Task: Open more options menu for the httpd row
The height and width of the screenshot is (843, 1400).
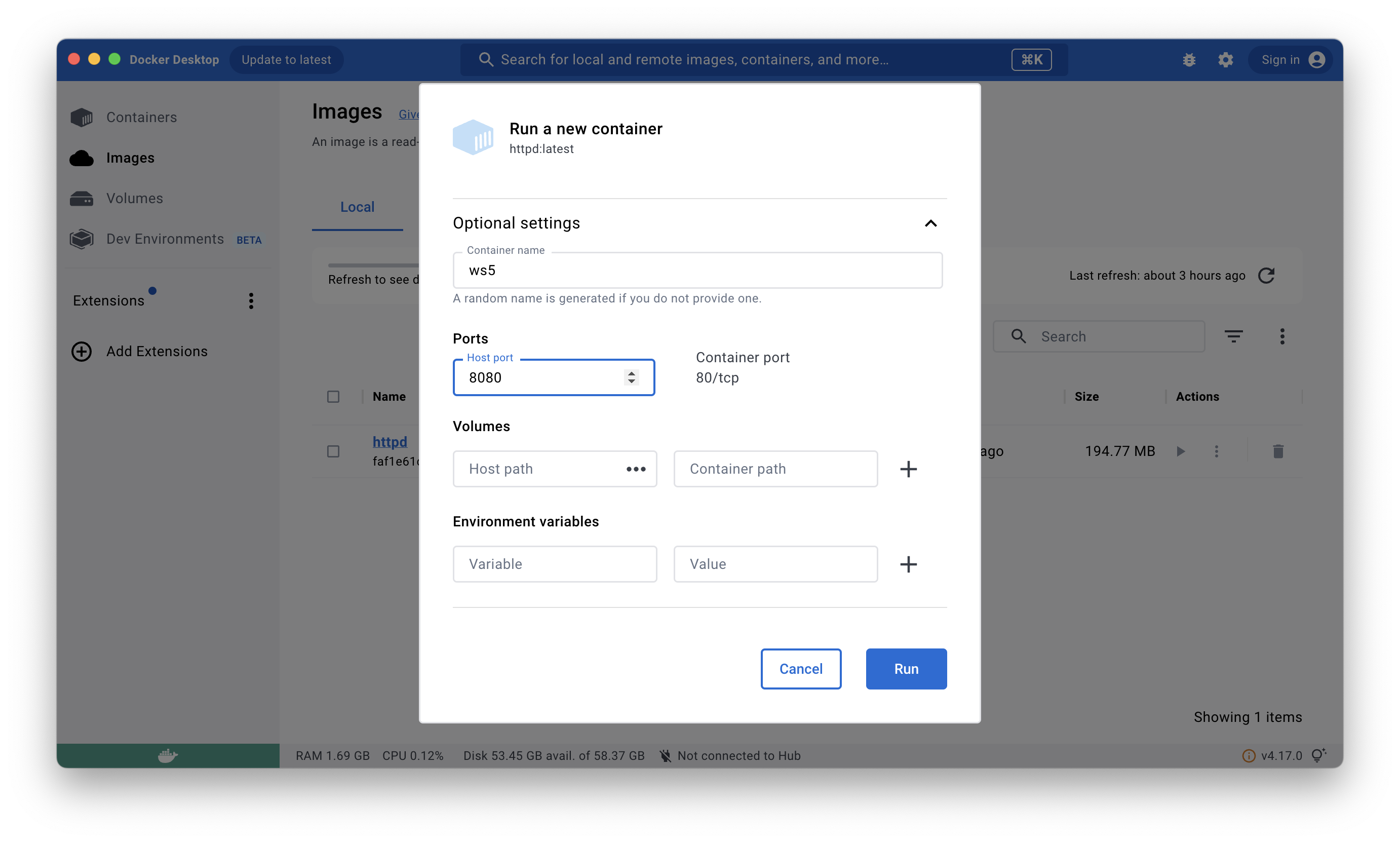Action: (x=1216, y=451)
